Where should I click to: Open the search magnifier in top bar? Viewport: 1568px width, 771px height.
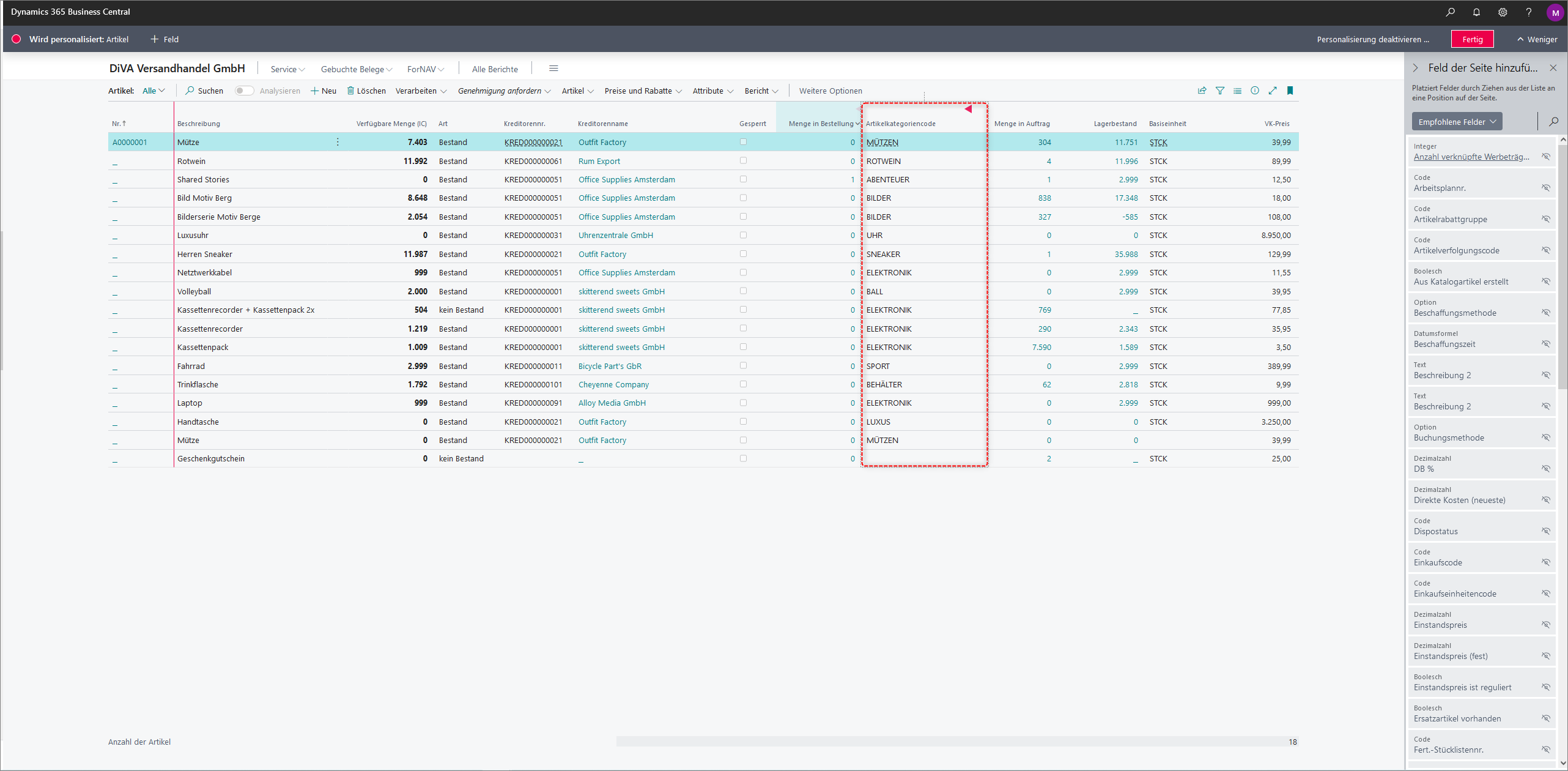coord(1450,12)
